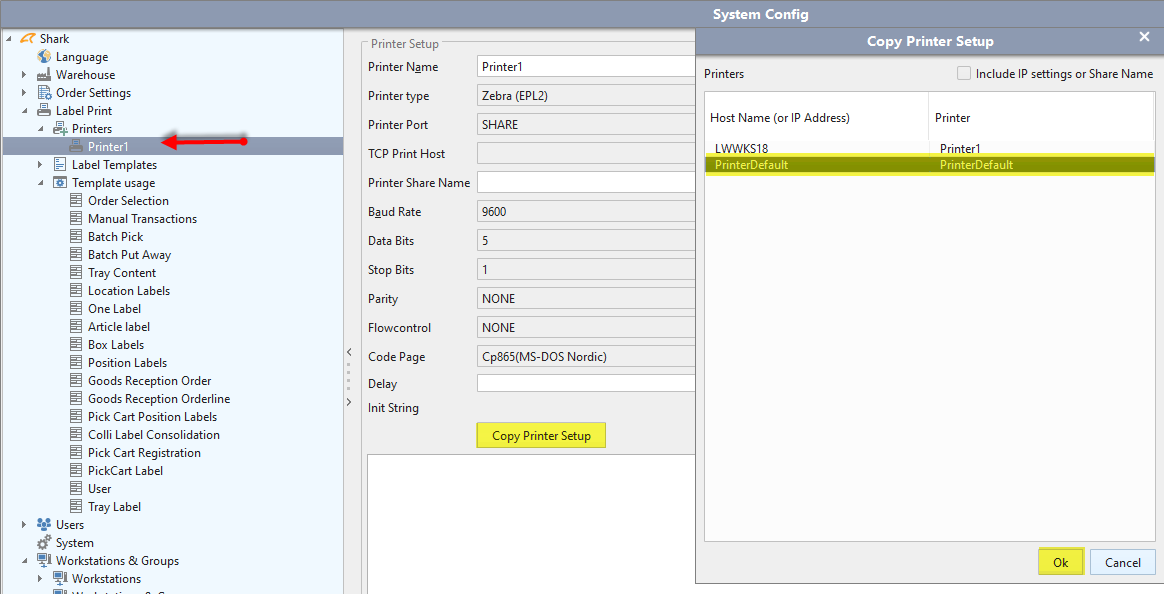
Task: Click the Order Settings icon
Action: pos(45,92)
